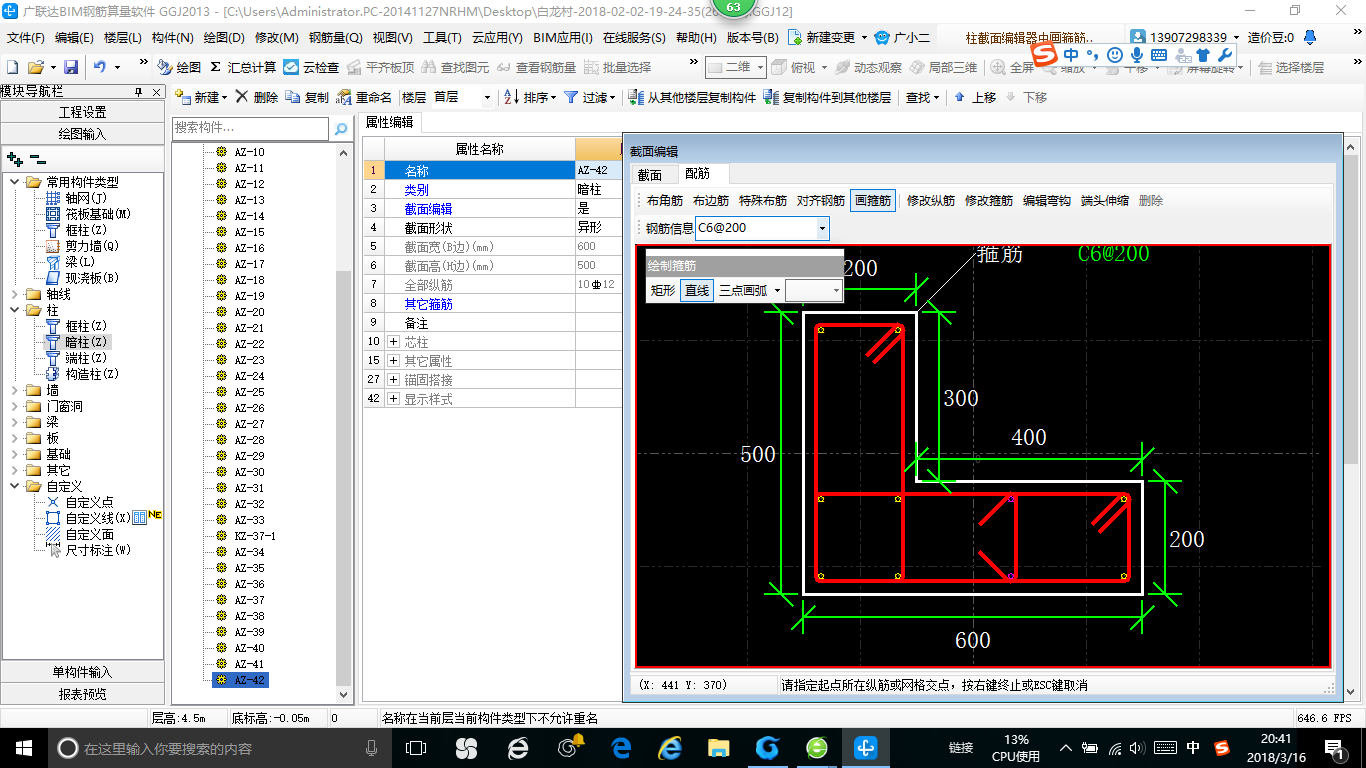Undo the last action

[100, 67]
